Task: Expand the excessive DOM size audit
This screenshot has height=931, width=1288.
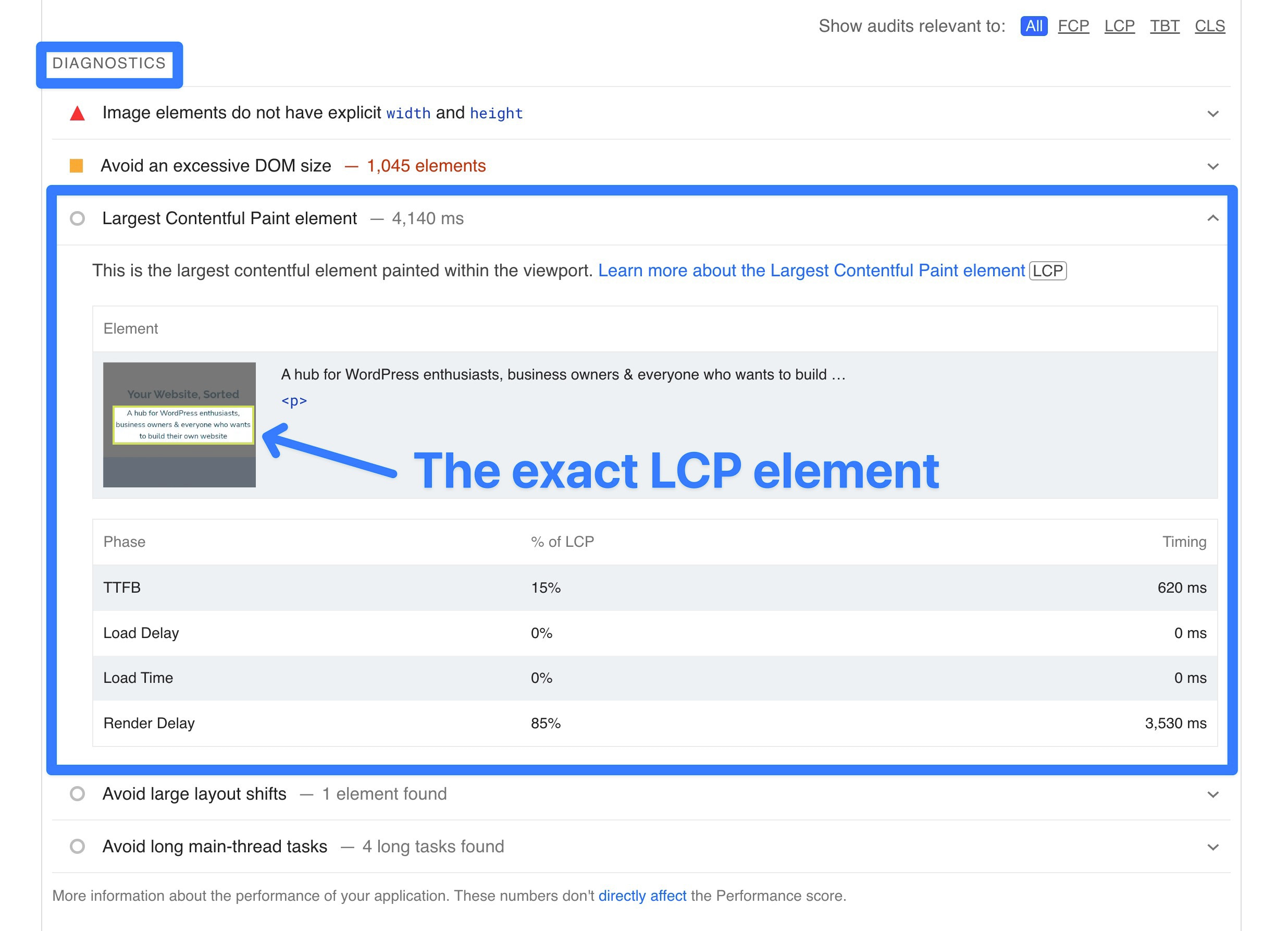Action: [x=1212, y=165]
